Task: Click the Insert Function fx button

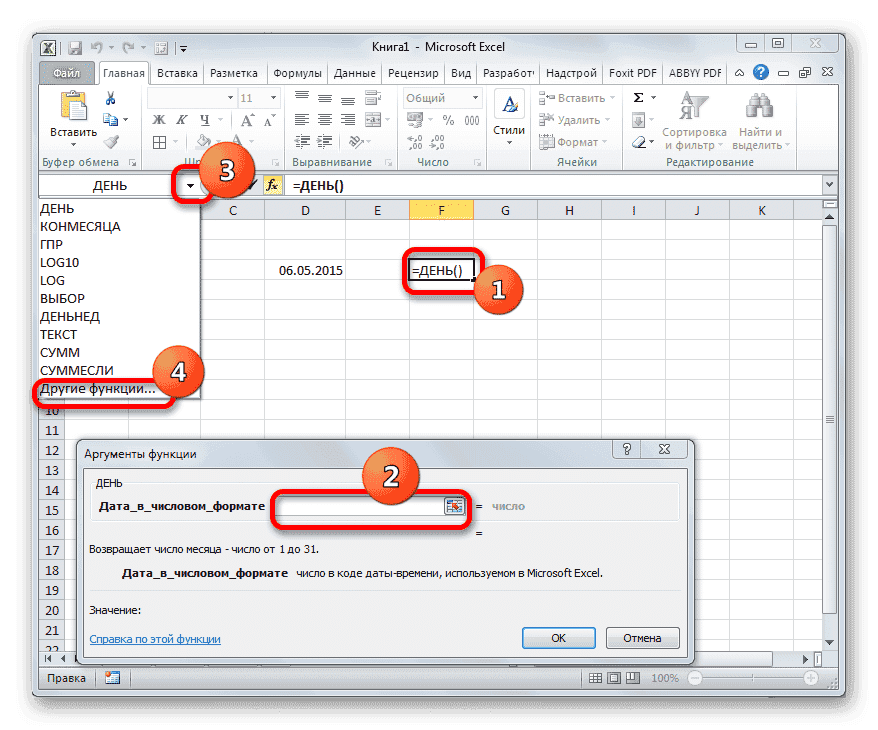Action: pos(271,185)
